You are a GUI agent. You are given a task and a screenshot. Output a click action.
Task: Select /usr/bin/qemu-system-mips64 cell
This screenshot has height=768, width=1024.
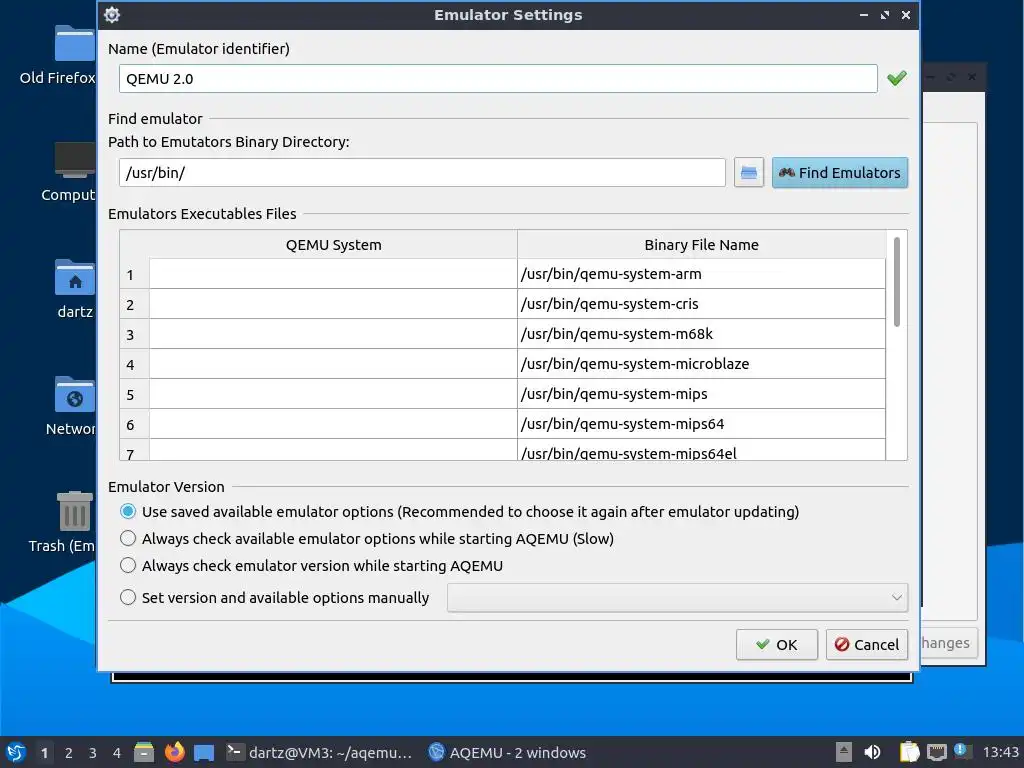pos(701,424)
